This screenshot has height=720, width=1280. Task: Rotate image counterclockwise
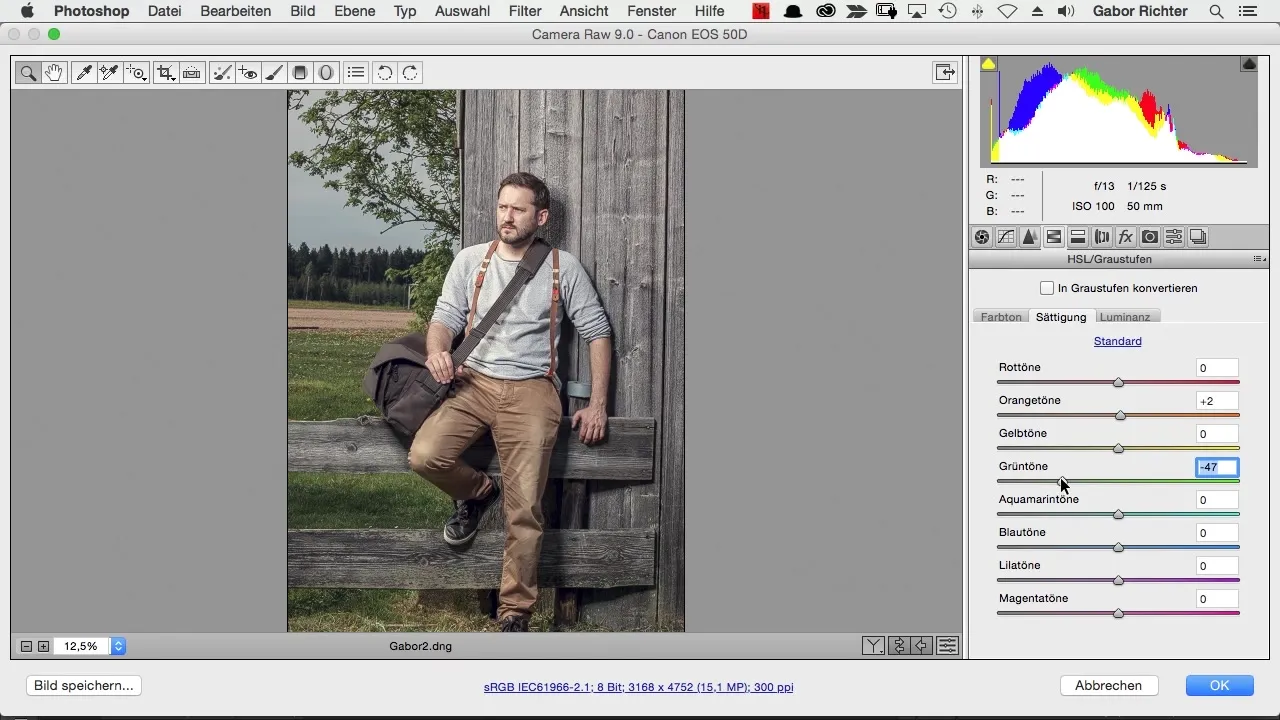pos(384,72)
